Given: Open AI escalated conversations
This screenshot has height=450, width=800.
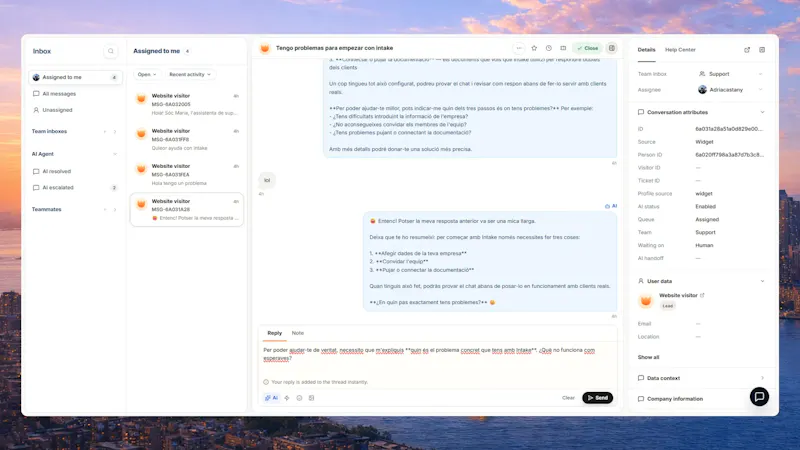Looking at the screenshot, I should tap(76, 188).
